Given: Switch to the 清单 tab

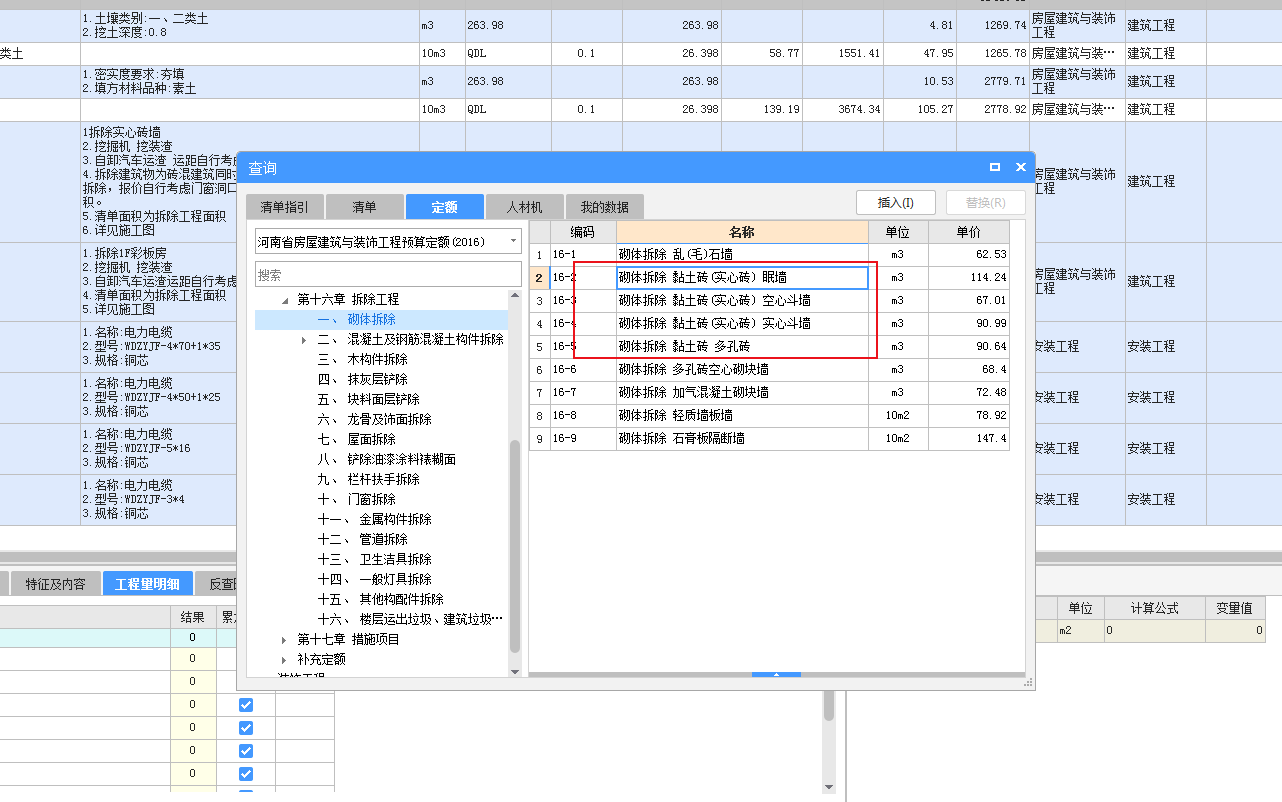Looking at the screenshot, I should point(364,207).
